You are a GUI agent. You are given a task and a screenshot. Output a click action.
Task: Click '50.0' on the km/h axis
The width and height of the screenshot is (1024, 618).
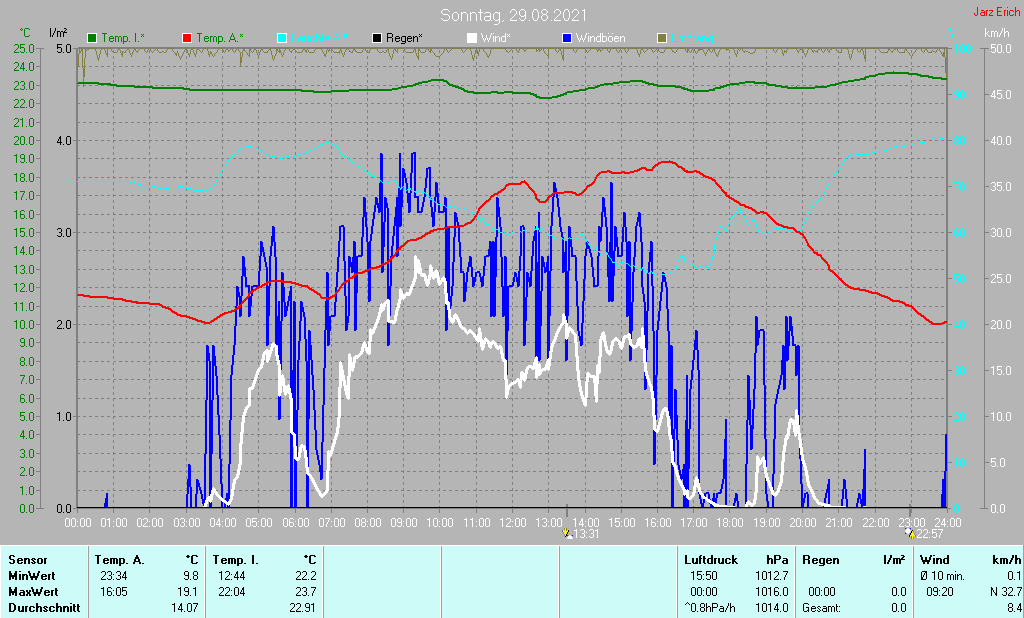pyautogui.click(x=1000, y=49)
